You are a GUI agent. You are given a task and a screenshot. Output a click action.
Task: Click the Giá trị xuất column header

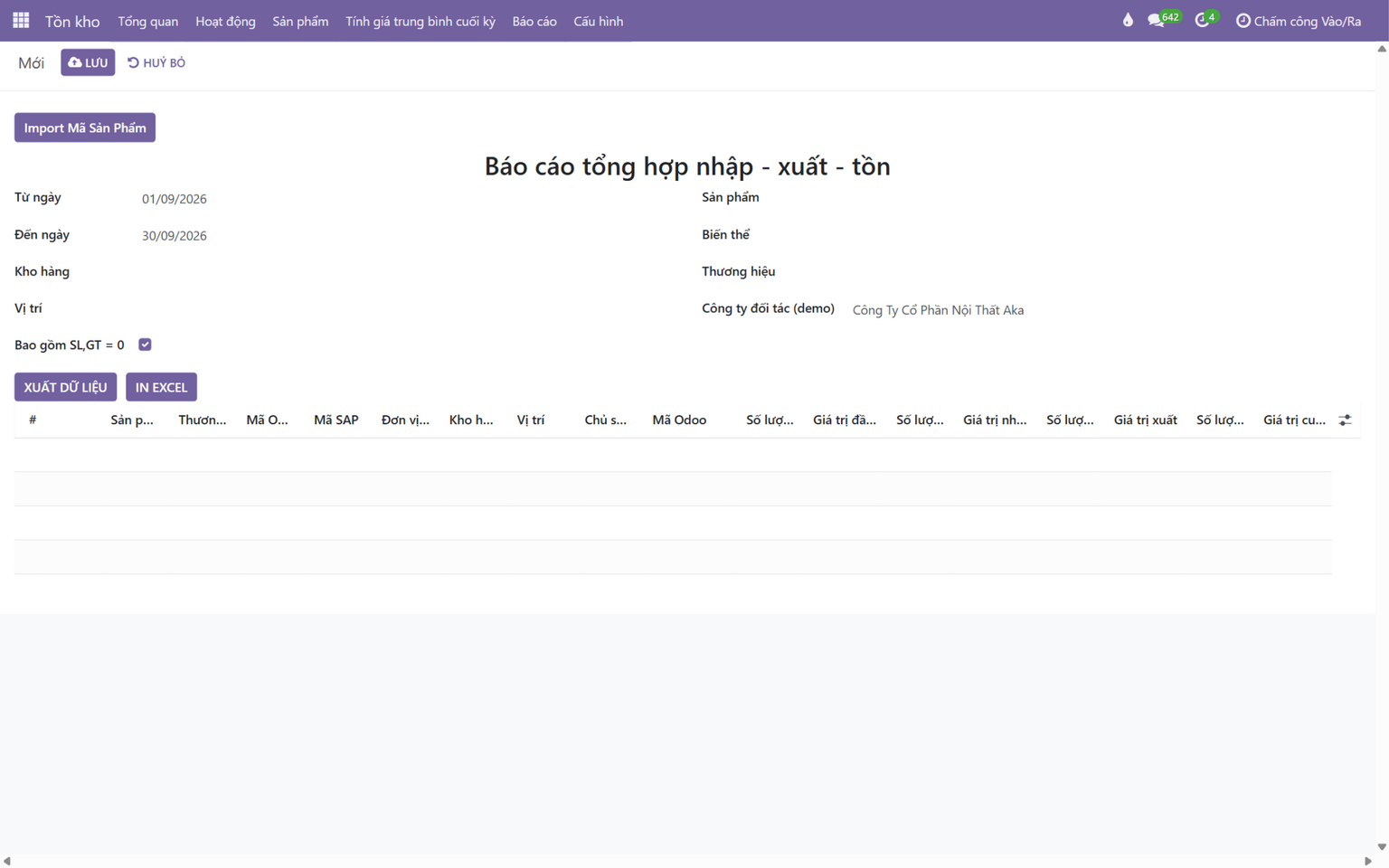click(1145, 420)
